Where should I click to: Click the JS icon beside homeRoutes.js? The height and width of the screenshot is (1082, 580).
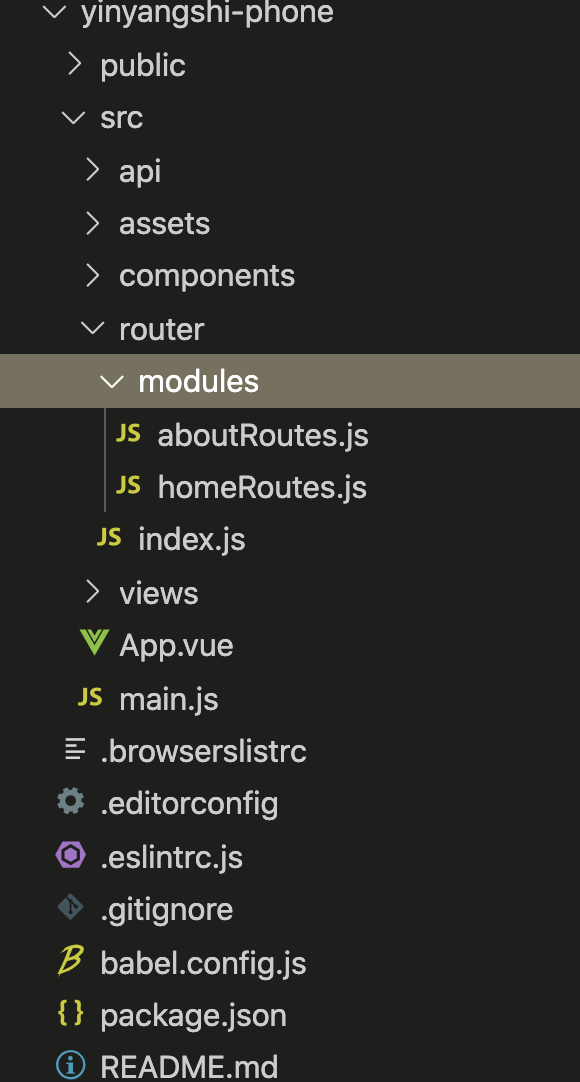point(128,486)
